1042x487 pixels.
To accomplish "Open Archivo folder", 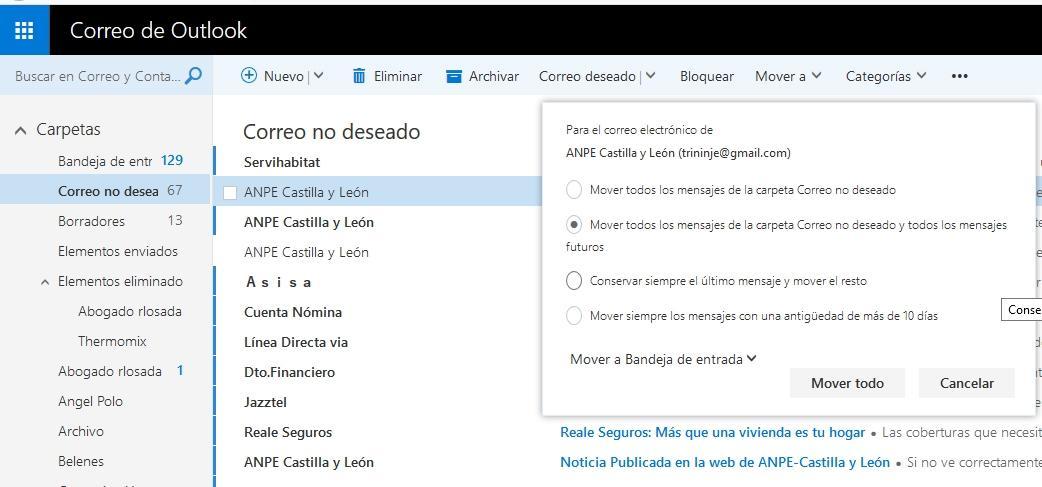I will click(80, 431).
